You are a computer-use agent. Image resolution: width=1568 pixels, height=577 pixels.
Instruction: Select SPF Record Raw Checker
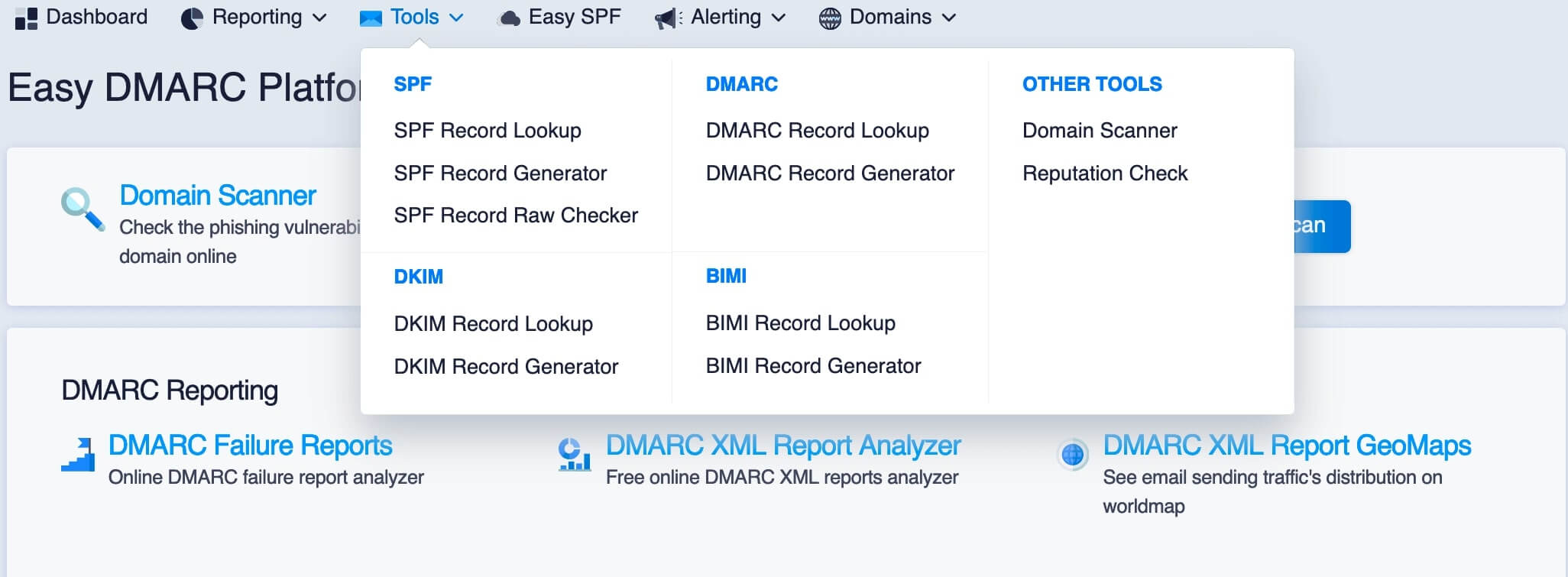pyautogui.click(x=516, y=216)
